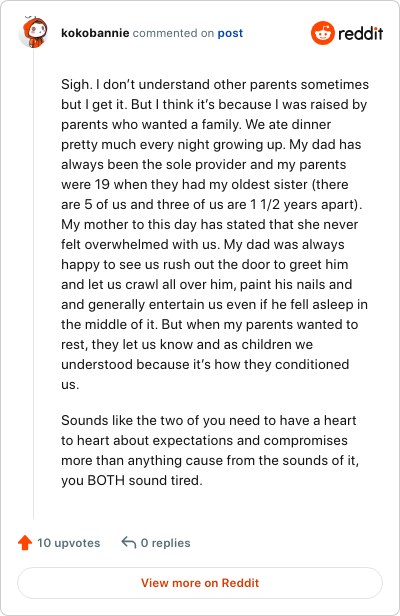This screenshot has height=616, width=400.
Task: Click the vertical comment thread line
Action: click(33, 283)
